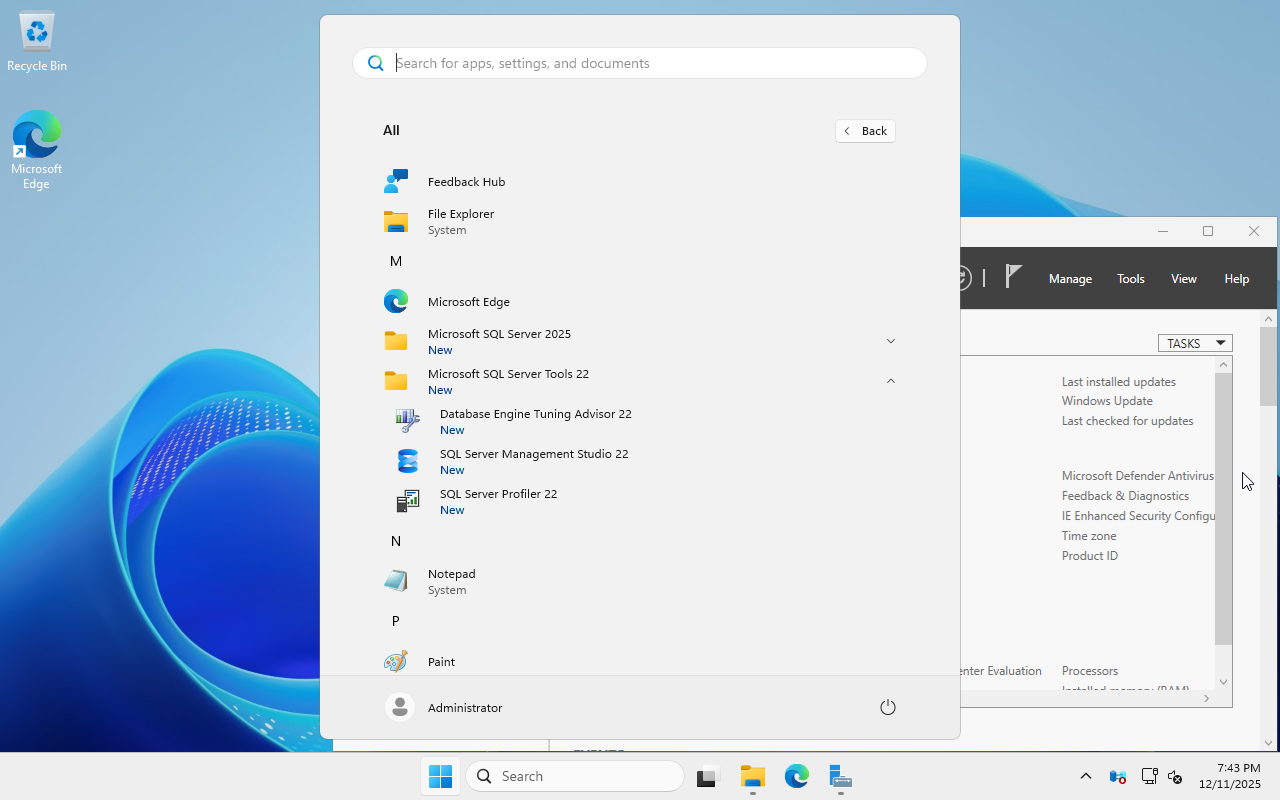The height and width of the screenshot is (800, 1280).
Task: Open Feedback Hub from the app list
Action: click(x=465, y=181)
